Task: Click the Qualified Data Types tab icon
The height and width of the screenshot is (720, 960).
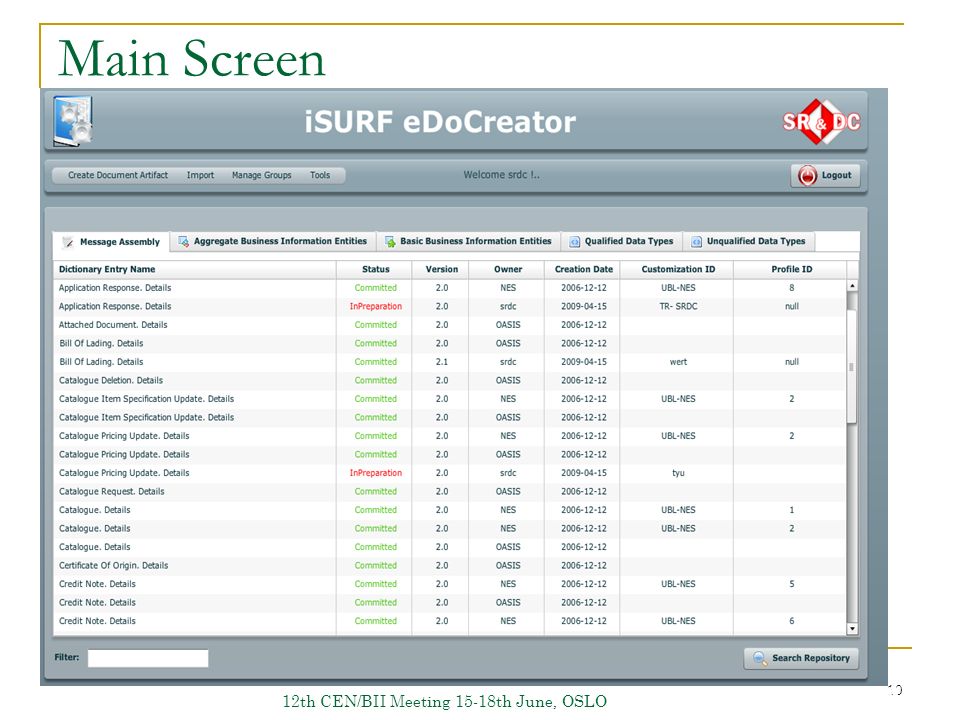Action: (574, 242)
